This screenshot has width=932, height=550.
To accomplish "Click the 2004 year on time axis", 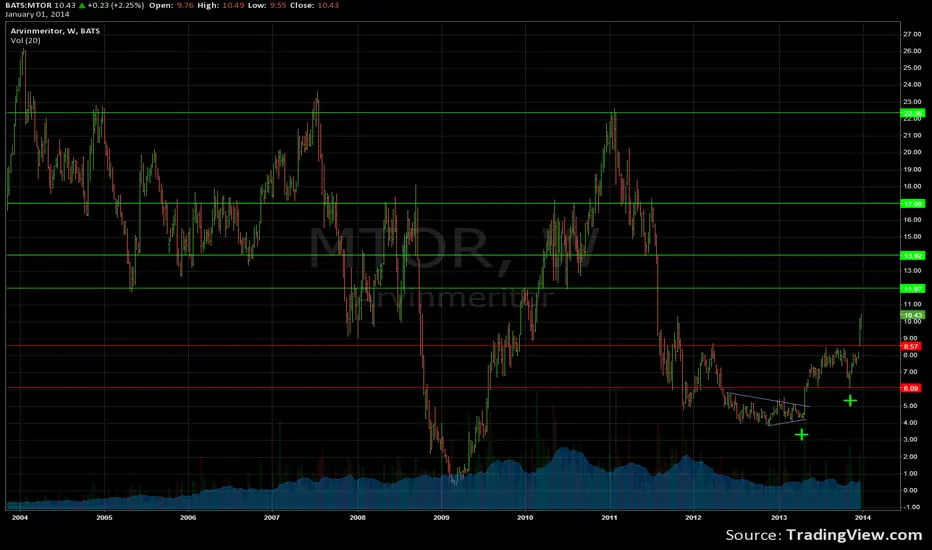I will pyautogui.click(x=20, y=517).
